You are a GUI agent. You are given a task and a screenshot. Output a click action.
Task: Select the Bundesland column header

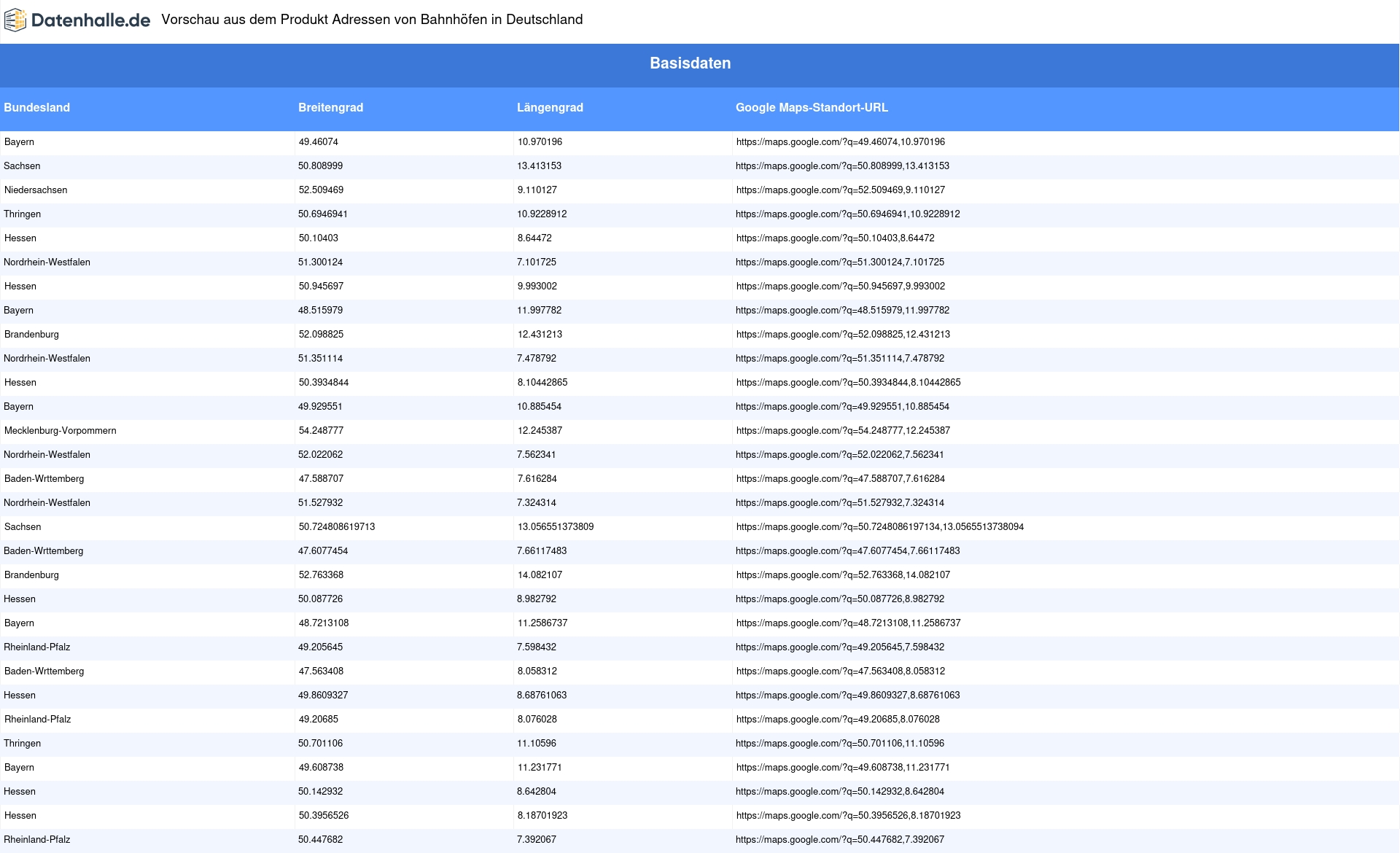click(36, 107)
